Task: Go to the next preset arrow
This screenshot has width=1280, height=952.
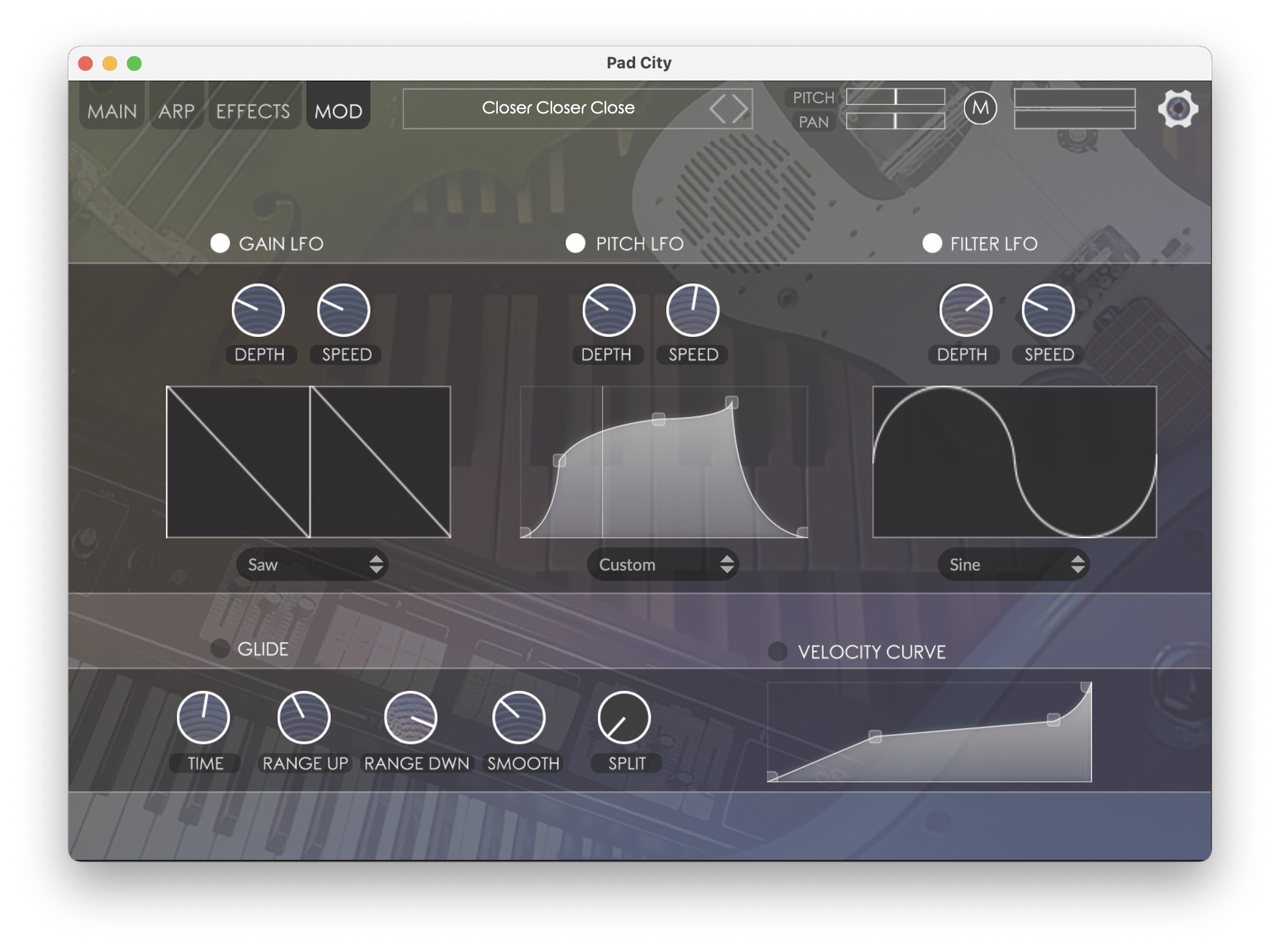Action: [741, 109]
